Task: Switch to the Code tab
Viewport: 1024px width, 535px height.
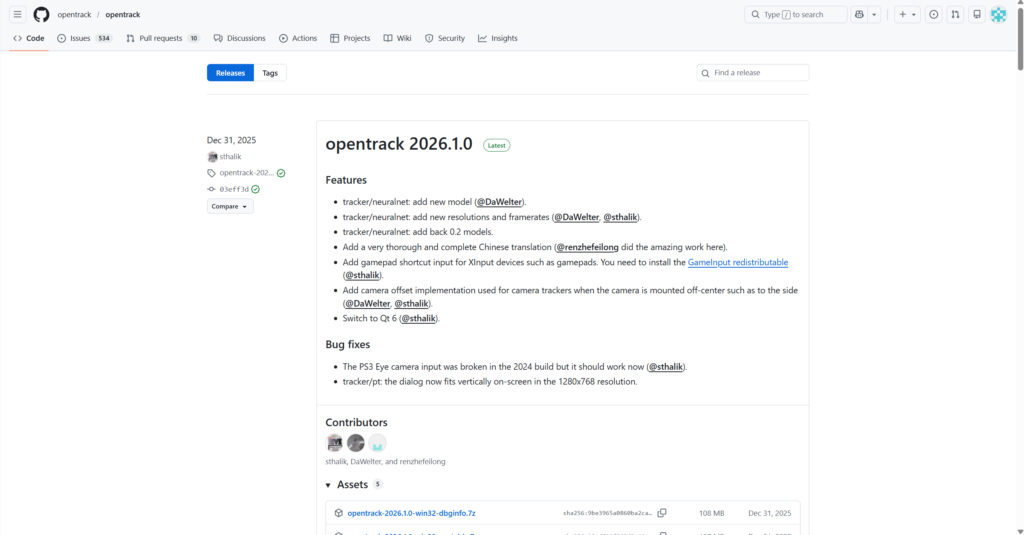Action: click(29, 38)
